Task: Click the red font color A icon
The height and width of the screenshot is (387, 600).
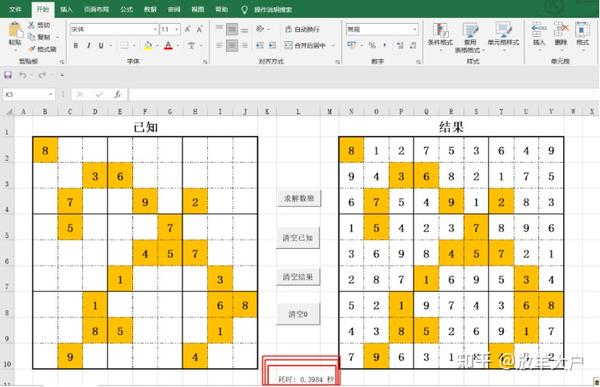Action: pyautogui.click(x=168, y=46)
